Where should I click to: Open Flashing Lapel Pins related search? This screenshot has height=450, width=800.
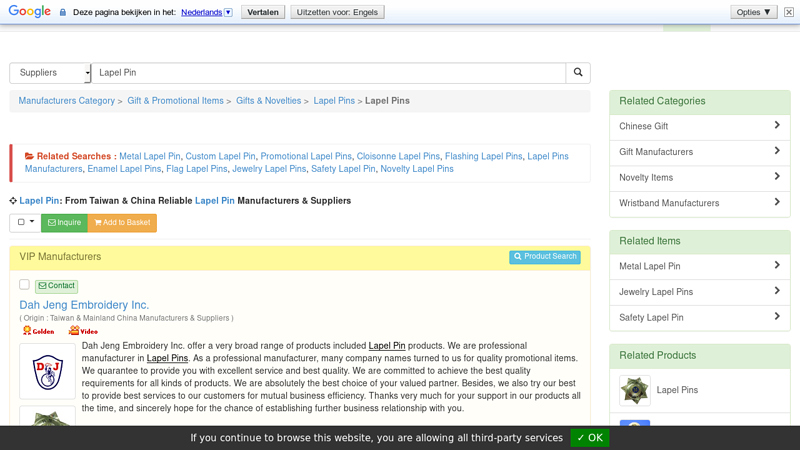tap(484, 156)
